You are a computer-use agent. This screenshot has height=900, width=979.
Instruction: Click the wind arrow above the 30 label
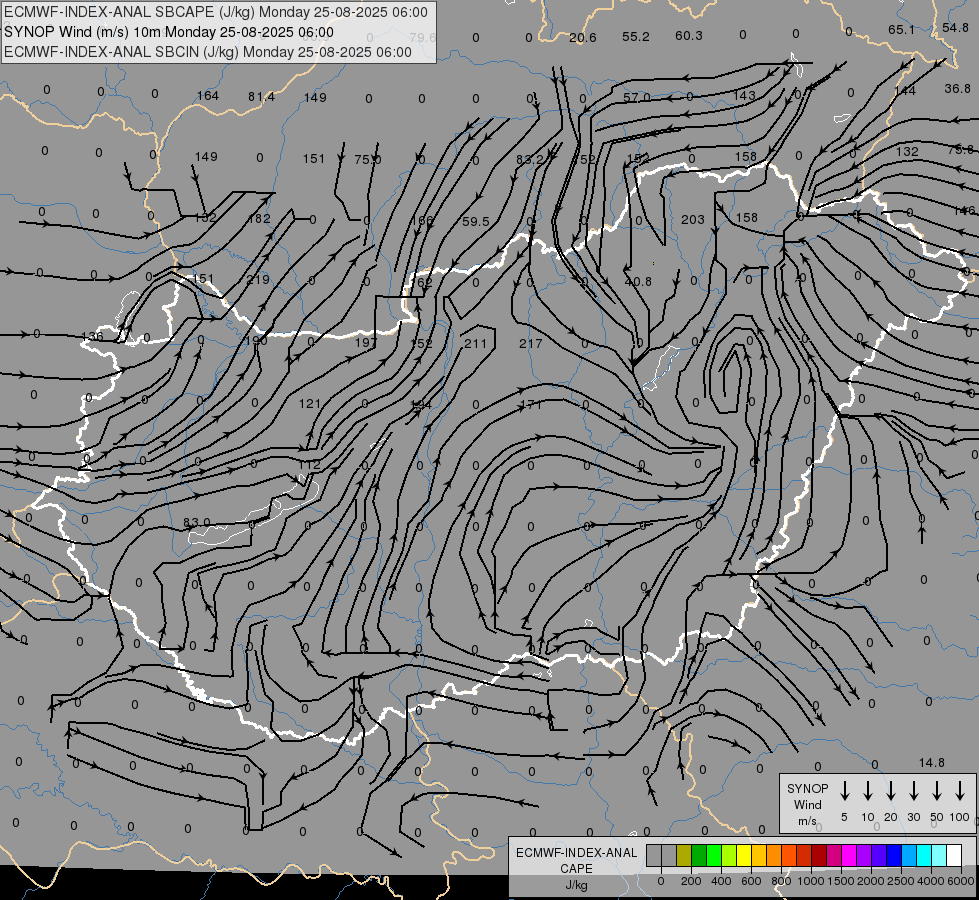[914, 791]
